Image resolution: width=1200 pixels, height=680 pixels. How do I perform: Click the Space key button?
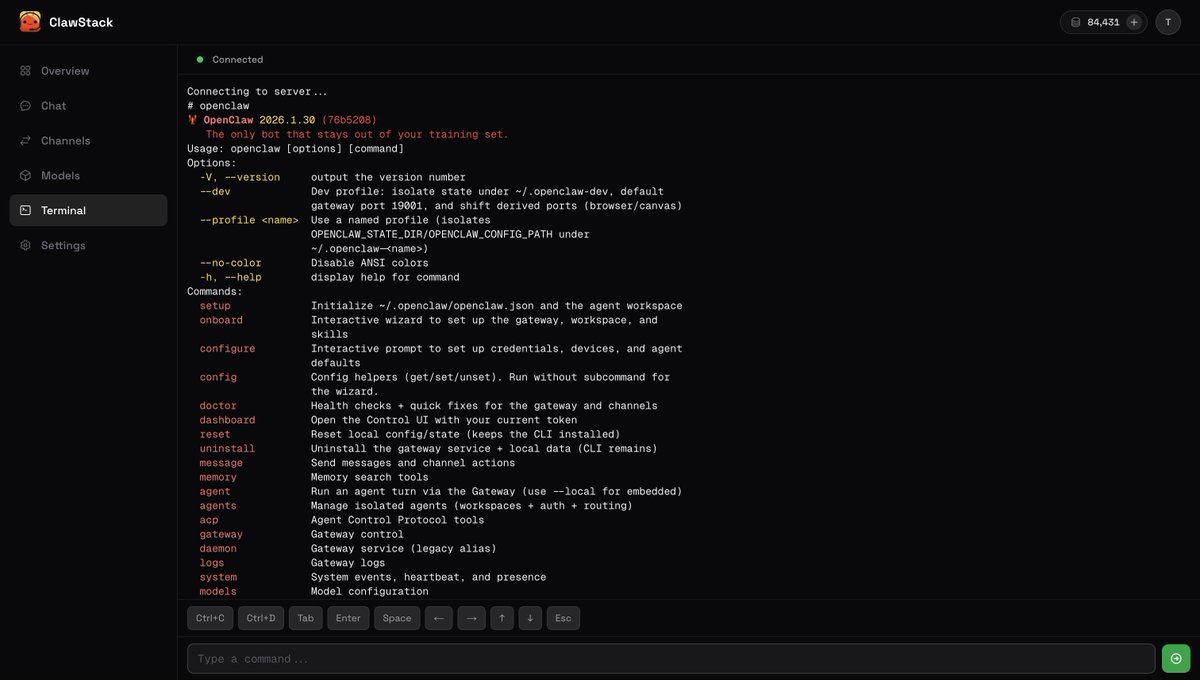pos(397,618)
